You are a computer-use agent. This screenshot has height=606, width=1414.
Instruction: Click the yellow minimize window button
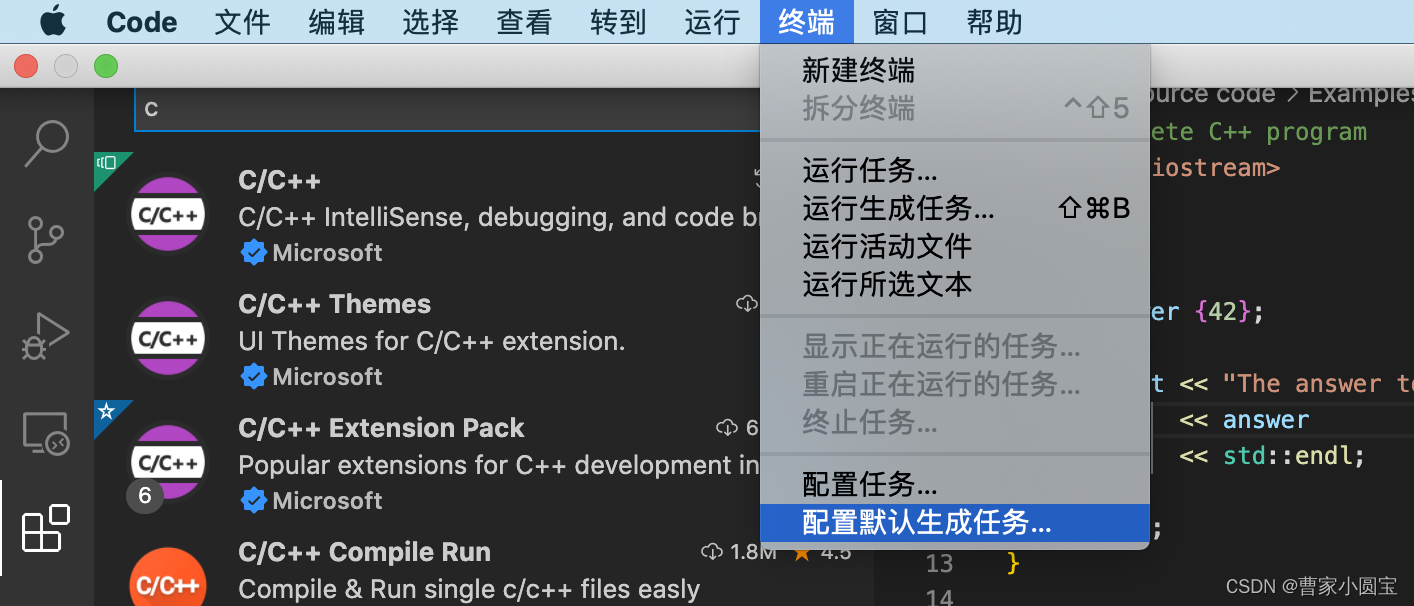click(65, 67)
